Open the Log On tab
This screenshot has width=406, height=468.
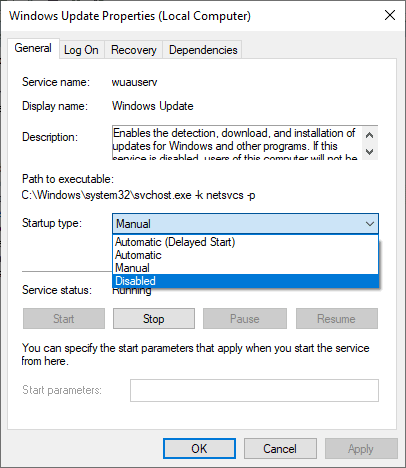pos(81,50)
